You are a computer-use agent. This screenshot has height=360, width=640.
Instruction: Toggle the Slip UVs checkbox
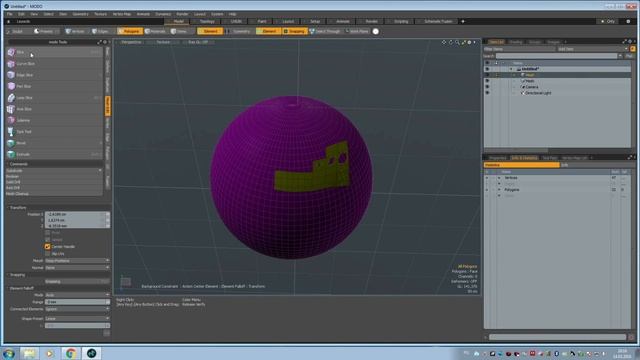[47, 253]
